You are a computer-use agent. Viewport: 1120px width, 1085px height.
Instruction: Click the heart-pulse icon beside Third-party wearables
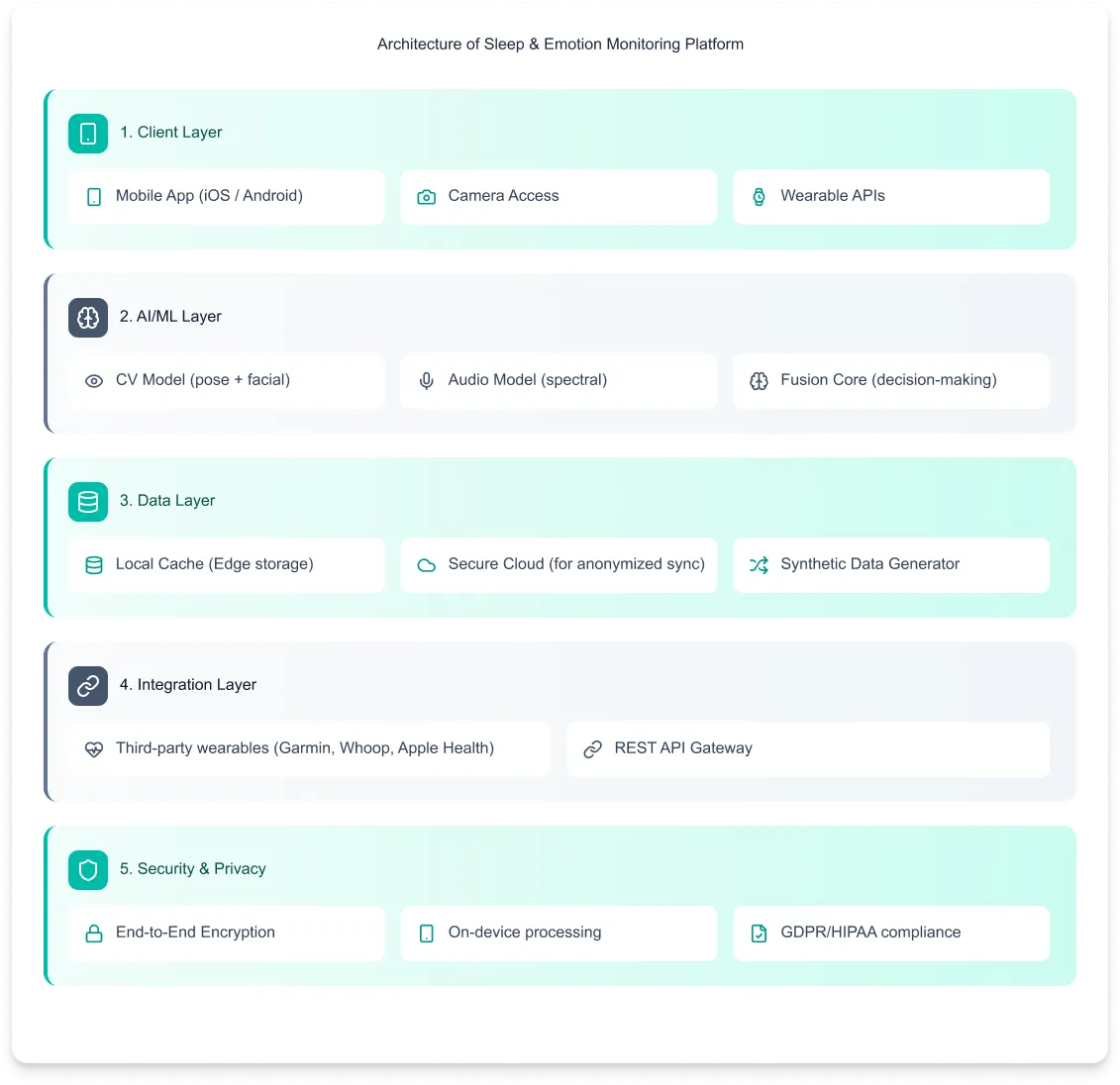[93, 749]
